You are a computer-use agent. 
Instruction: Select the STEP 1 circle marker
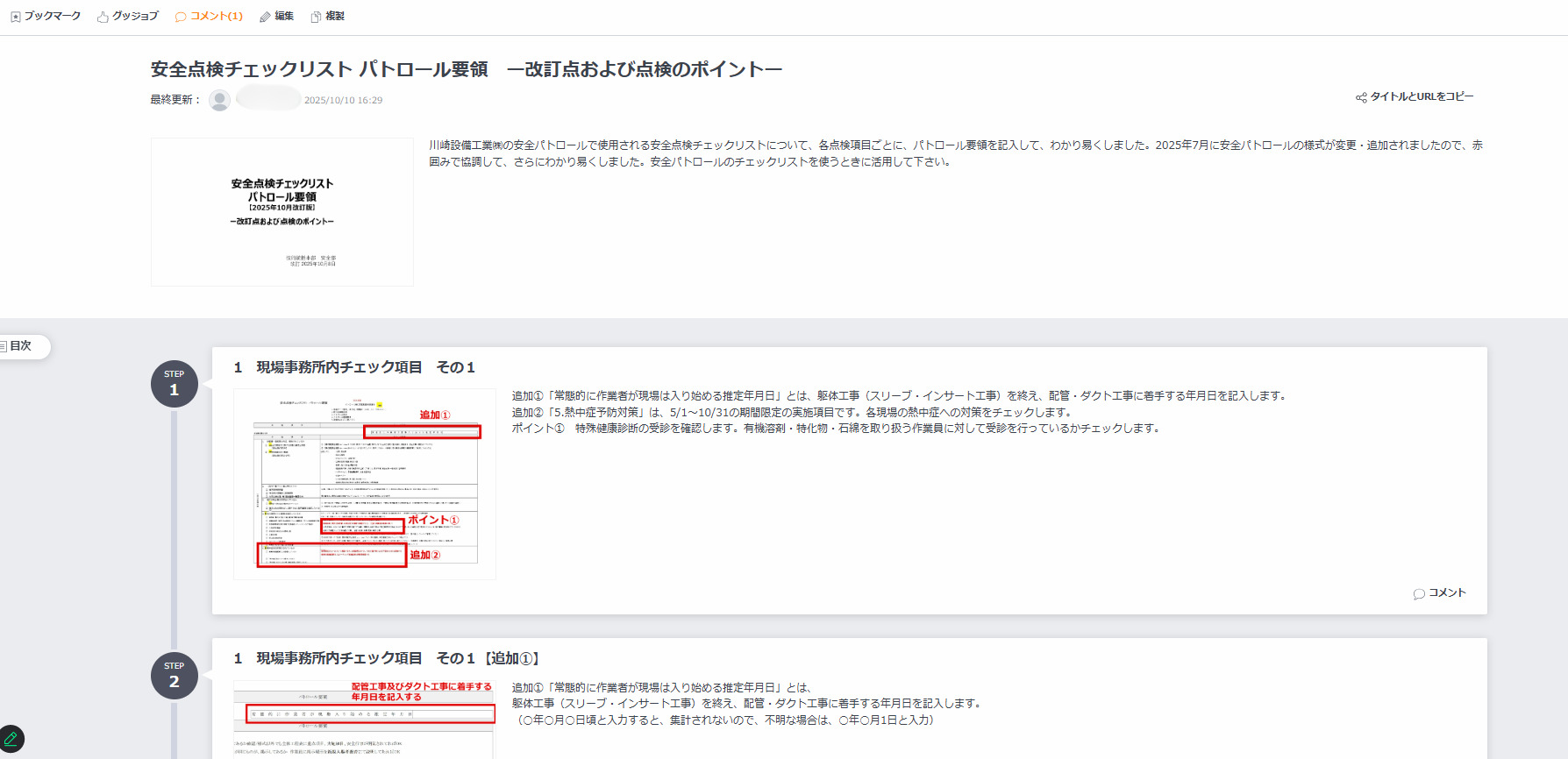174,384
